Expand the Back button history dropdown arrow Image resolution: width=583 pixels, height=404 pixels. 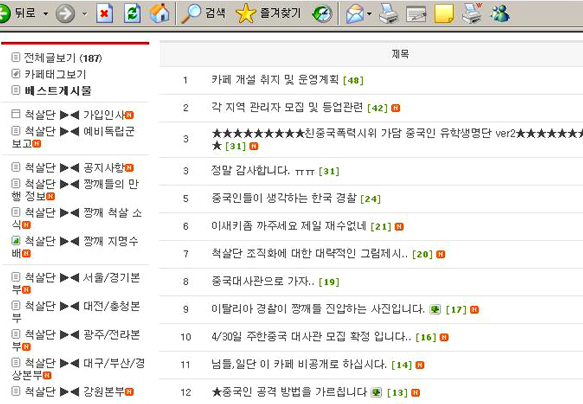point(46,14)
